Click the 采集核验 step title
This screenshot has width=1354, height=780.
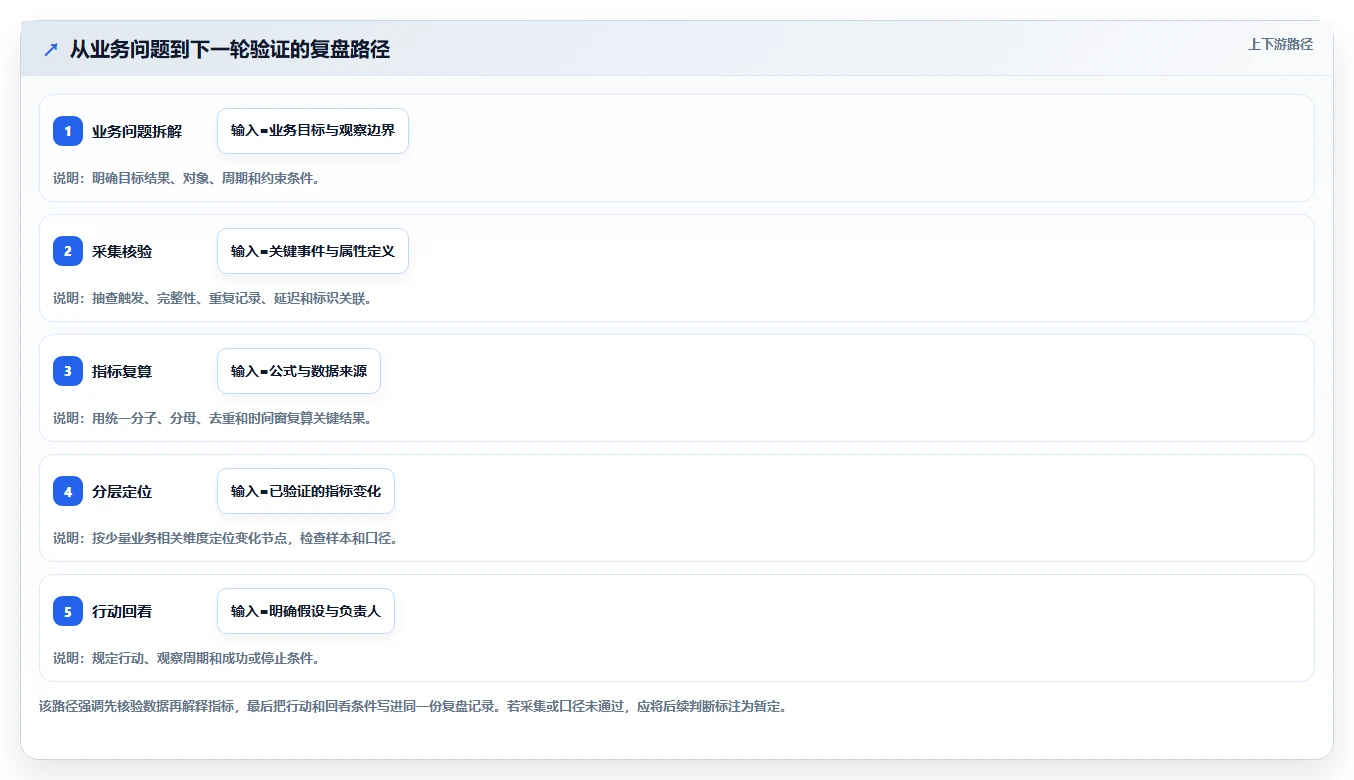(x=122, y=251)
